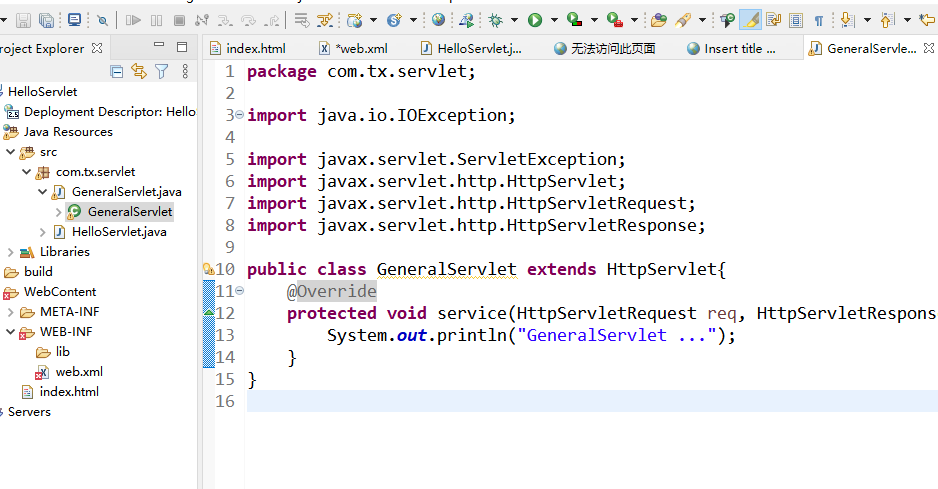The image size is (938, 489).
Task: Expand HelloServlet.java tree node
Action: [x=42, y=232]
